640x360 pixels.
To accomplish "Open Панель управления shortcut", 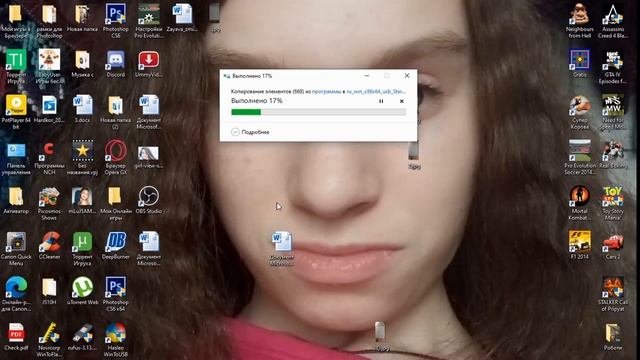I will point(16,158).
